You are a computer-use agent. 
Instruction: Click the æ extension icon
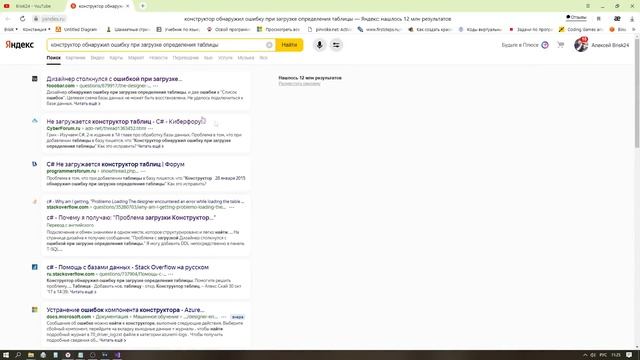pyautogui.click(x=617, y=19)
